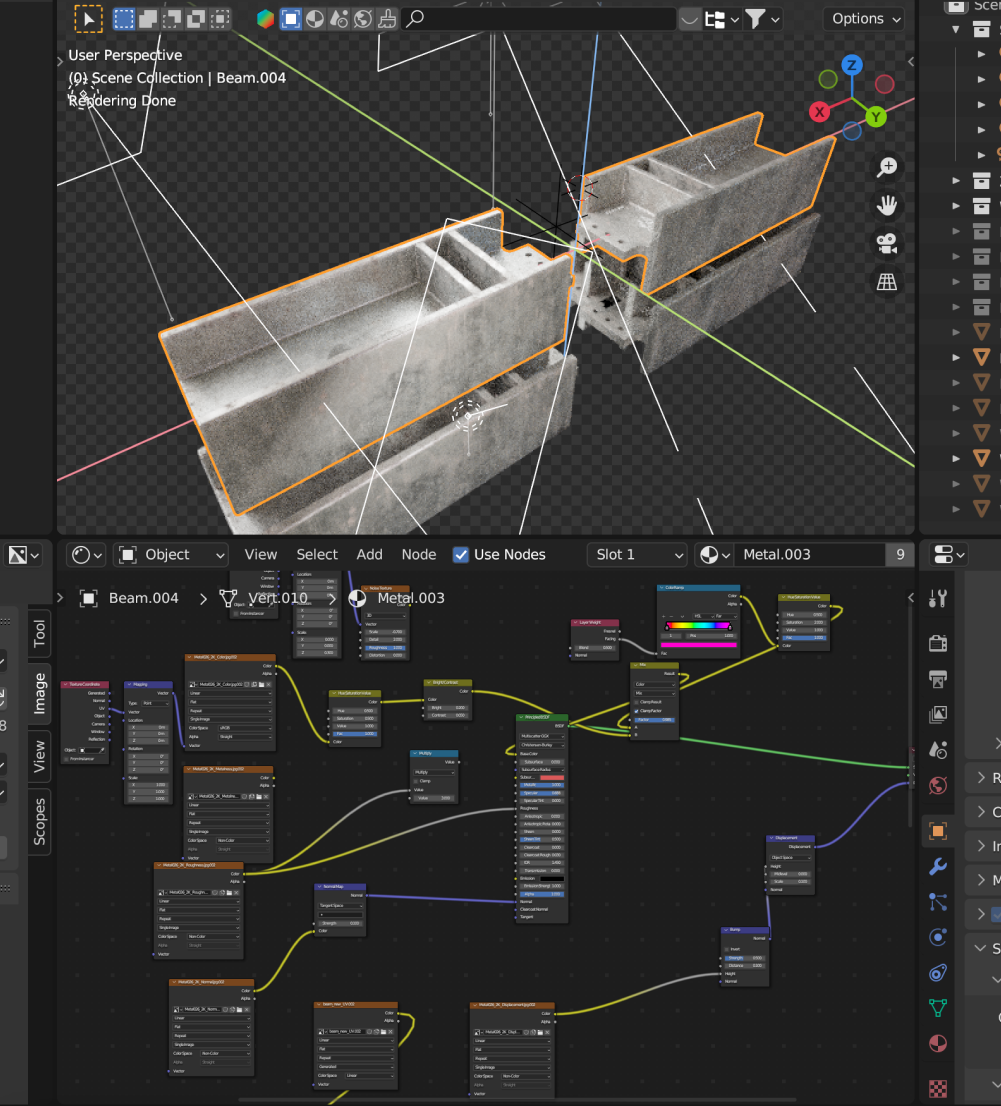
Task: Choose the 'Invert selection' mode icon
Action: click(195, 19)
